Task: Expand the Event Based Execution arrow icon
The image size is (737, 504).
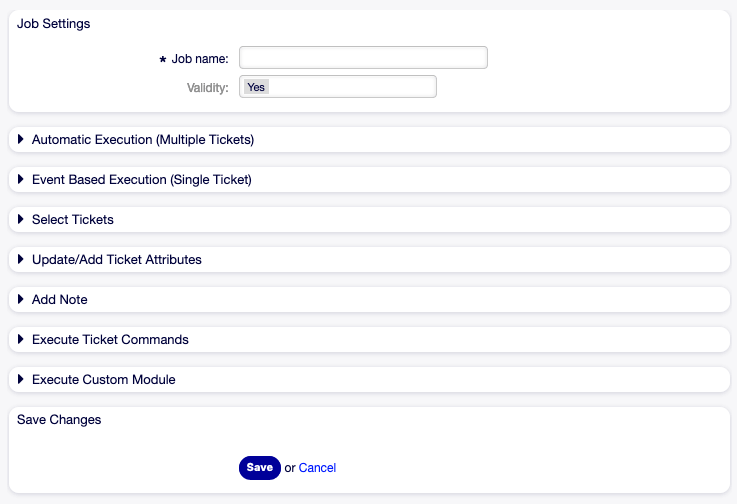Action: (x=21, y=180)
